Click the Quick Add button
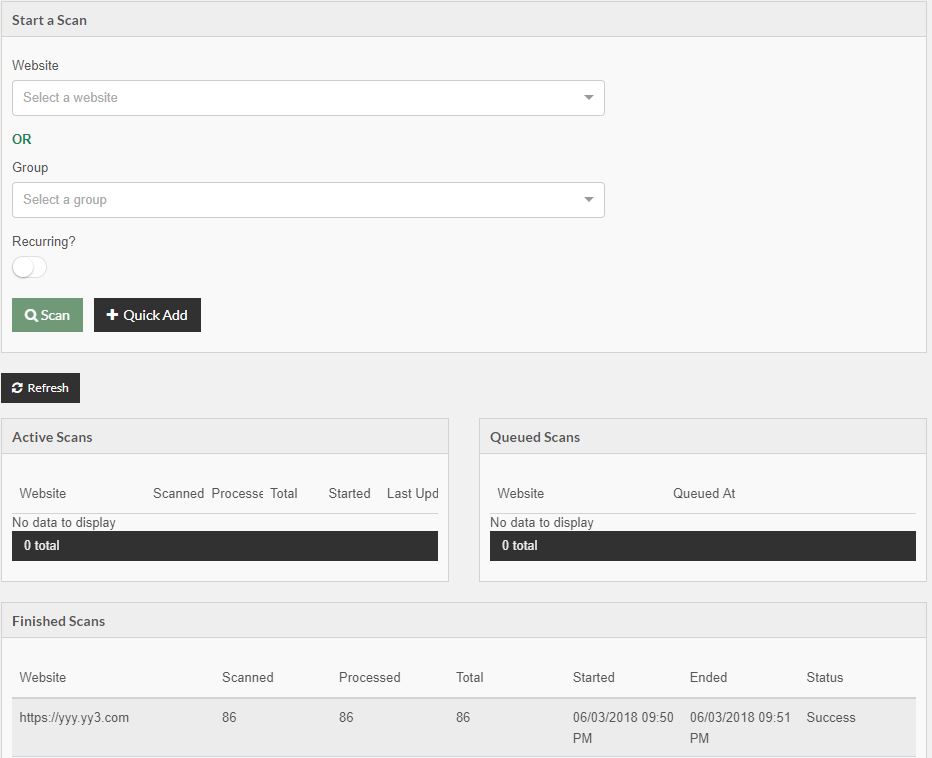This screenshot has width=932, height=758. pos(147,315)
